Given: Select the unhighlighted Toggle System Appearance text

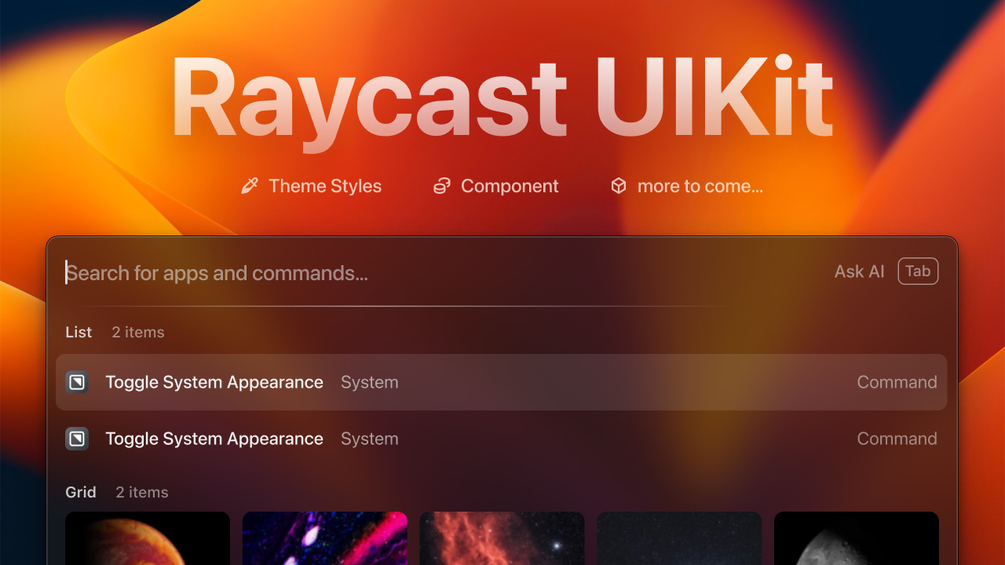Looking at the screenshot, I should click(214, 439).
